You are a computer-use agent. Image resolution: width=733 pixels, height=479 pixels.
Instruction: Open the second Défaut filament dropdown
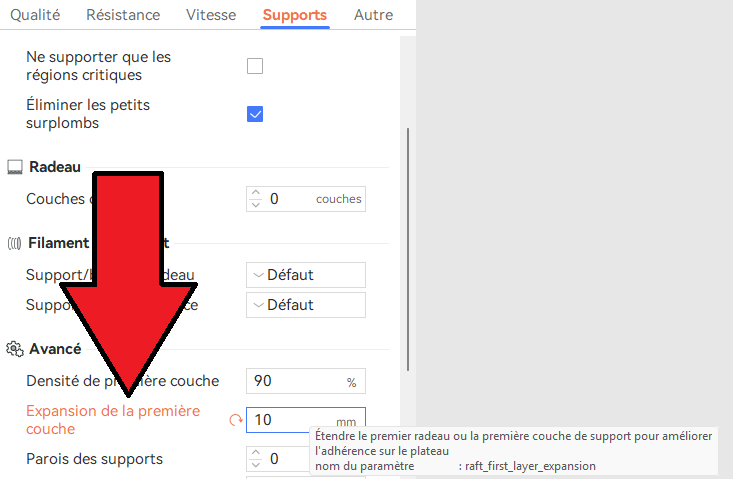[306, 305]
